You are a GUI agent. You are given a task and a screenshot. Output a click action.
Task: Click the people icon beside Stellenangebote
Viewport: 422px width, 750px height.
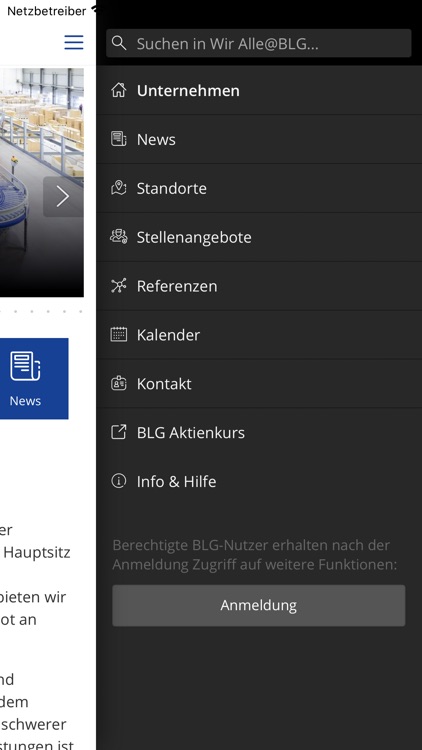[119, 237]
